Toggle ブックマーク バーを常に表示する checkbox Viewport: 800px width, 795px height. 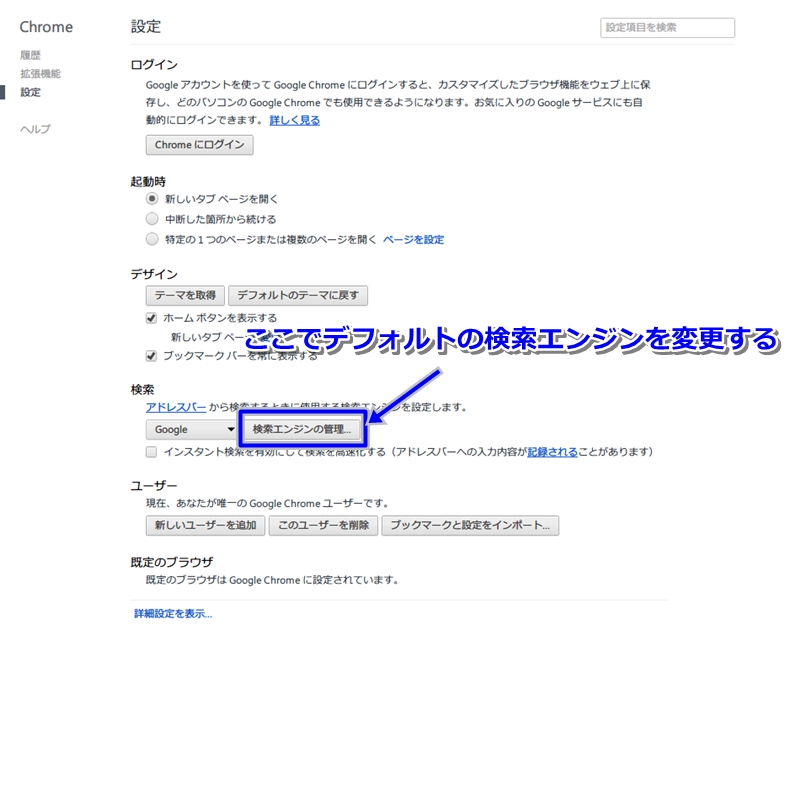pos(151,356)
